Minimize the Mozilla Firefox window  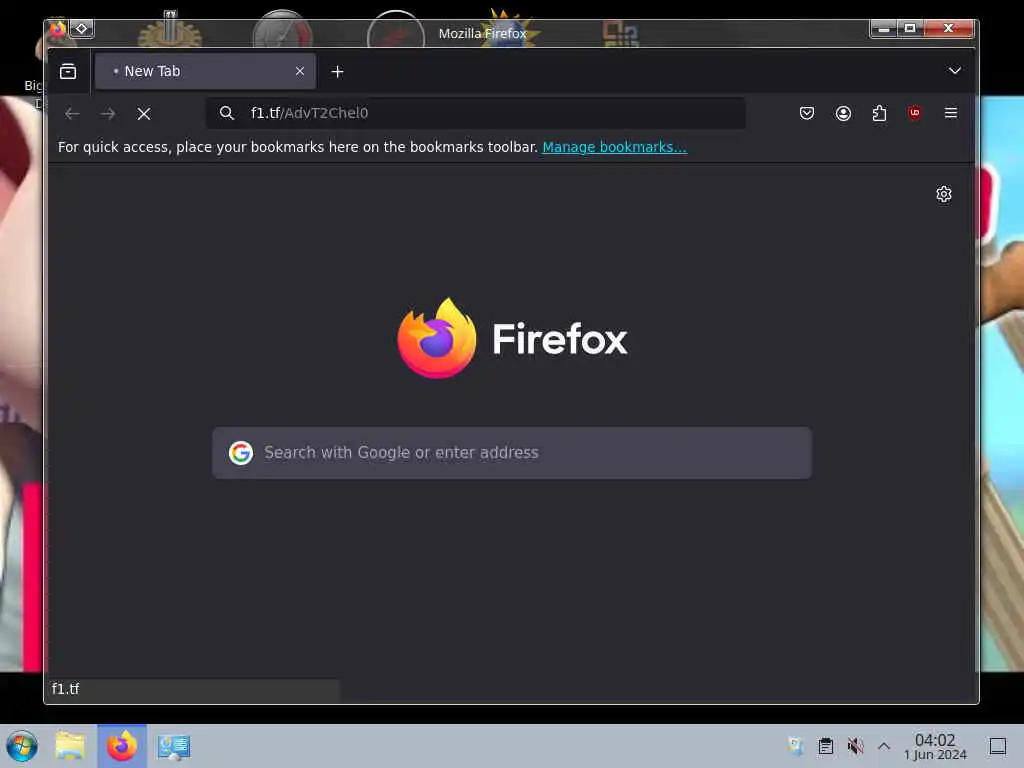pos(884,29)
